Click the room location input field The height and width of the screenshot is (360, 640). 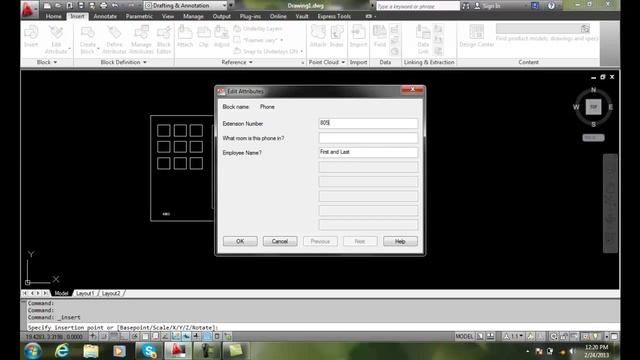(368, 138)
